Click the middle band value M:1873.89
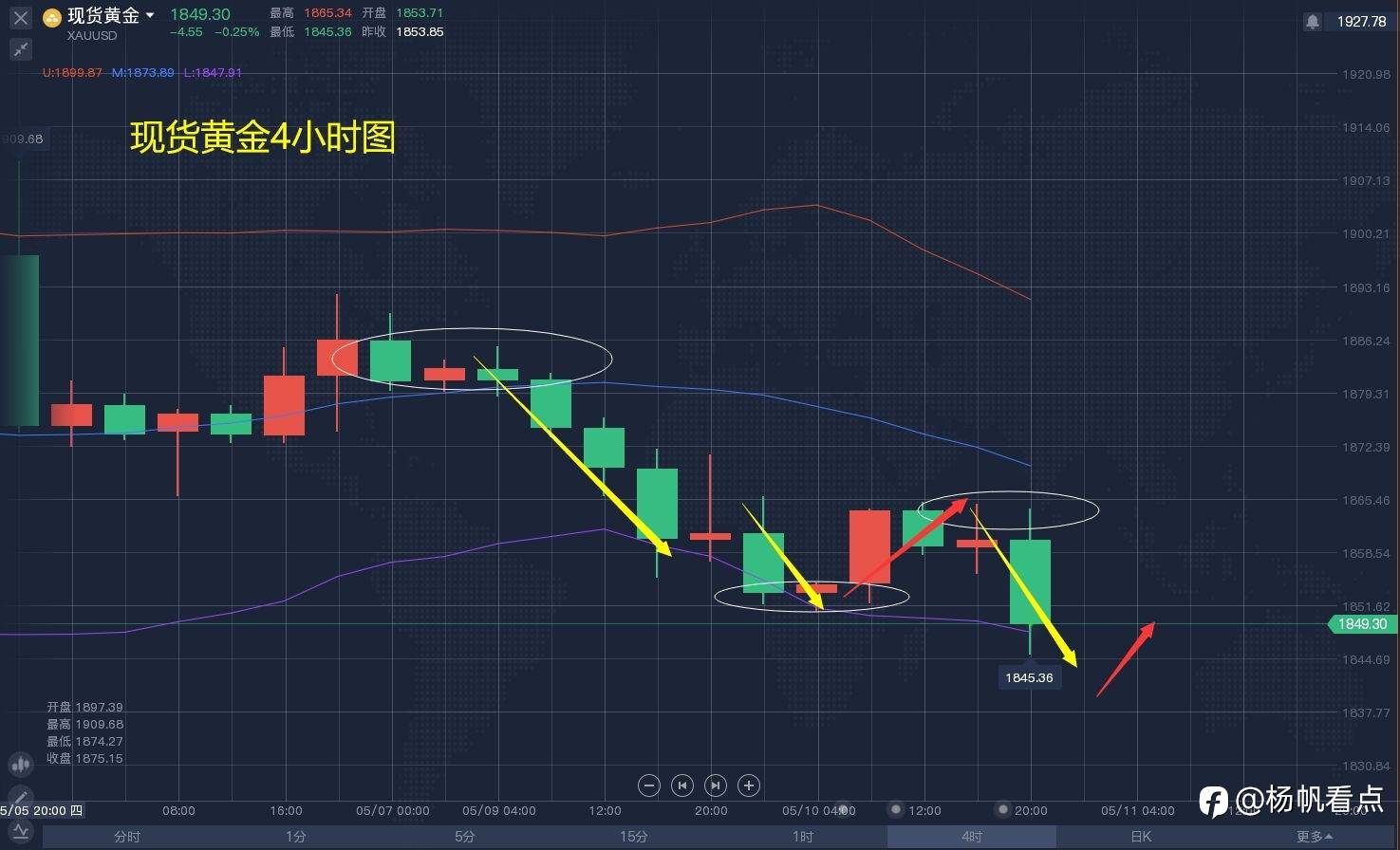This screenshot has height=850, width=1400. click(142, 72)
